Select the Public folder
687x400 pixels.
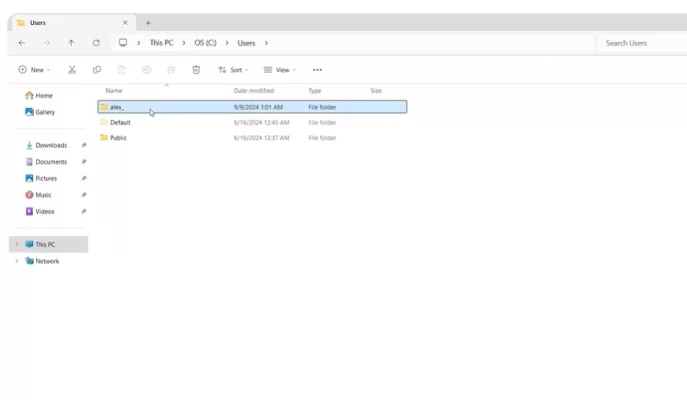[x=118, y=138]
